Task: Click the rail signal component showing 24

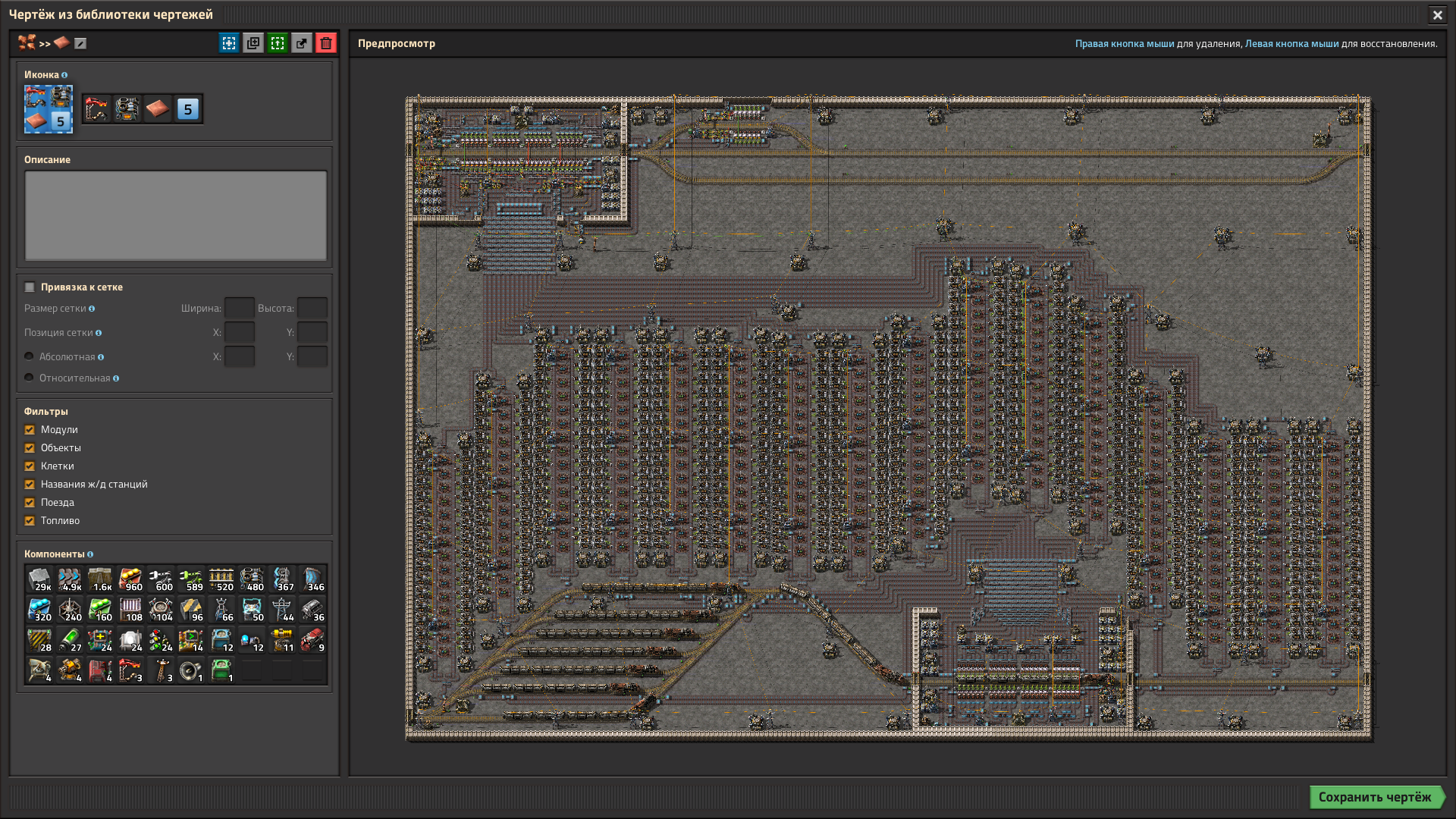Action: pos(161,640)
